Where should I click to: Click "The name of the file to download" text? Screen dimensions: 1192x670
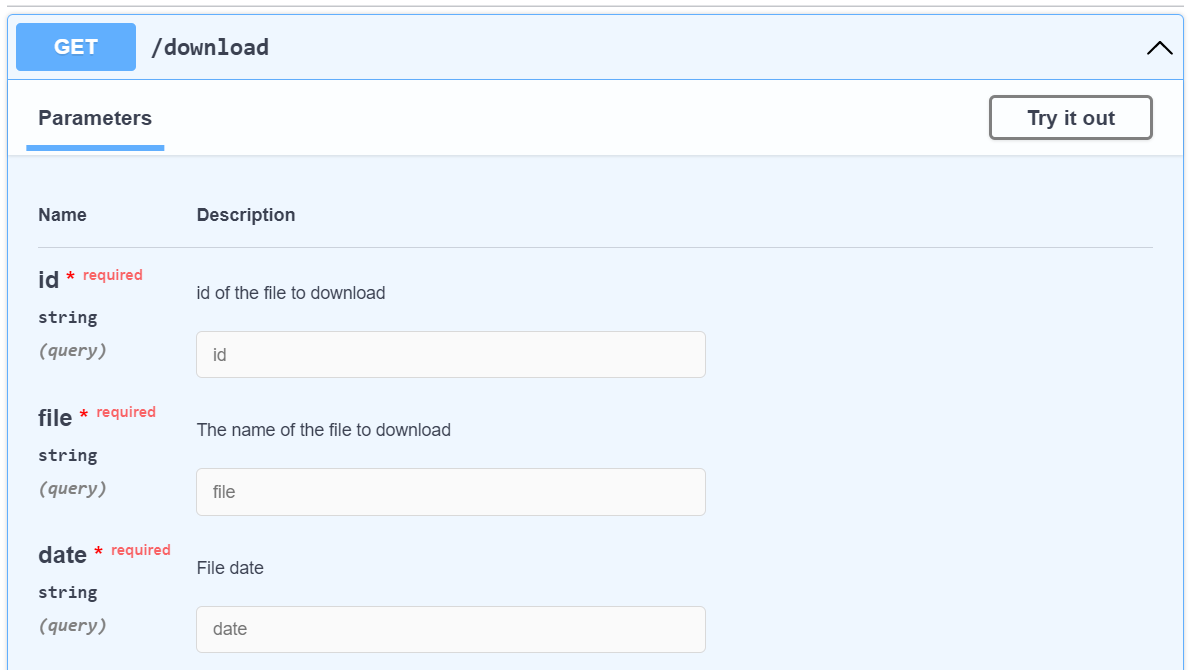tap(324, 430)
